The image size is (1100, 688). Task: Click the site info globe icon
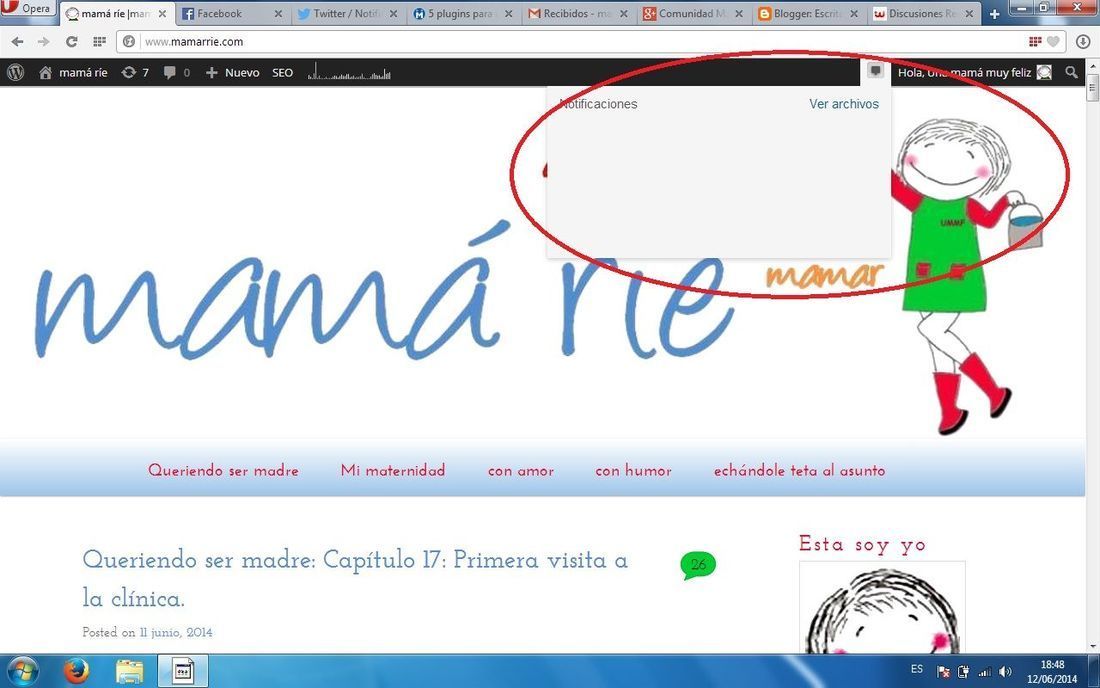pyautogui.click(x=129, y=42)
